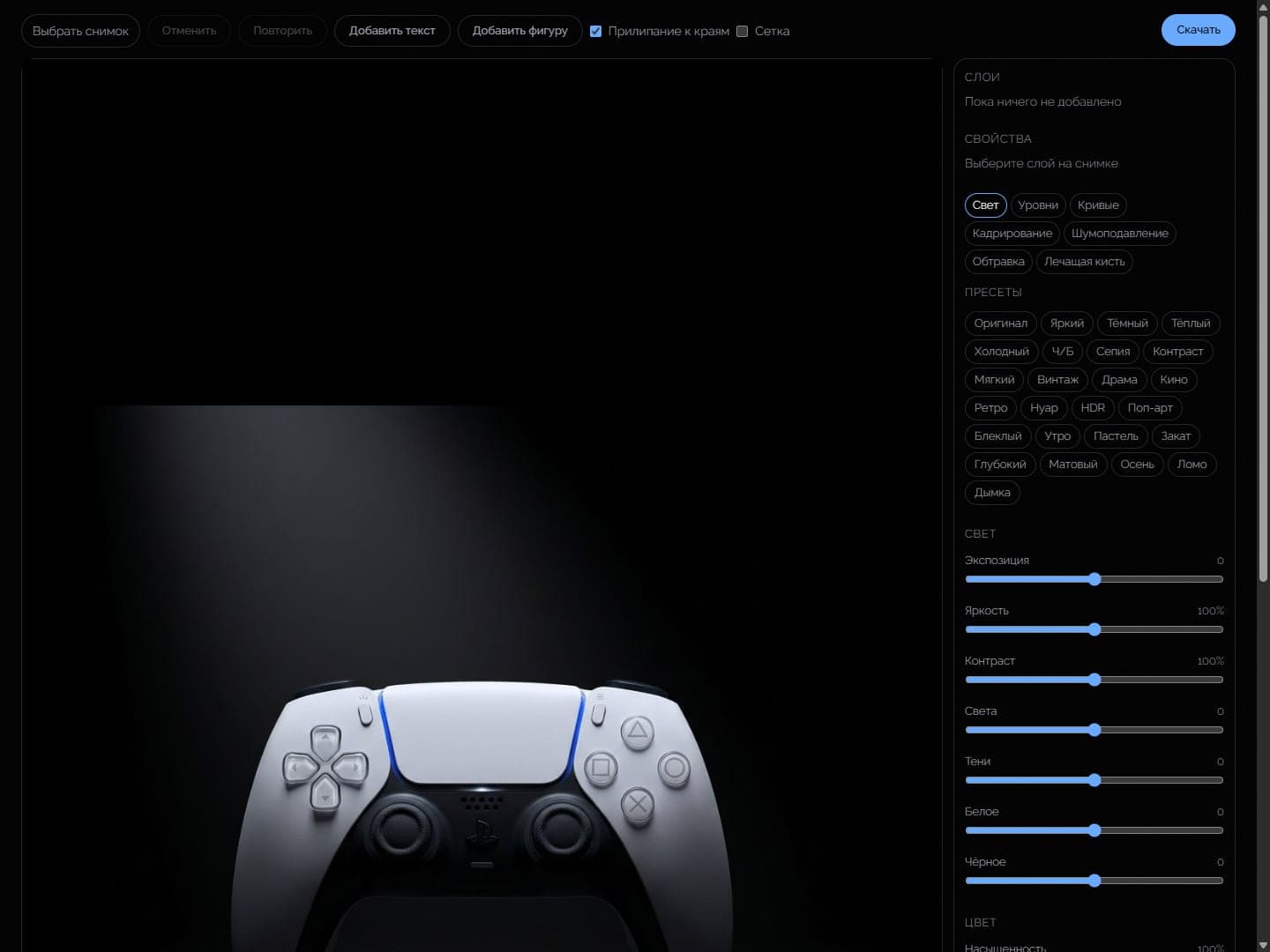Apply the Кино preset
This screenshot has height=952, width=1270.
coord(1174,380)
